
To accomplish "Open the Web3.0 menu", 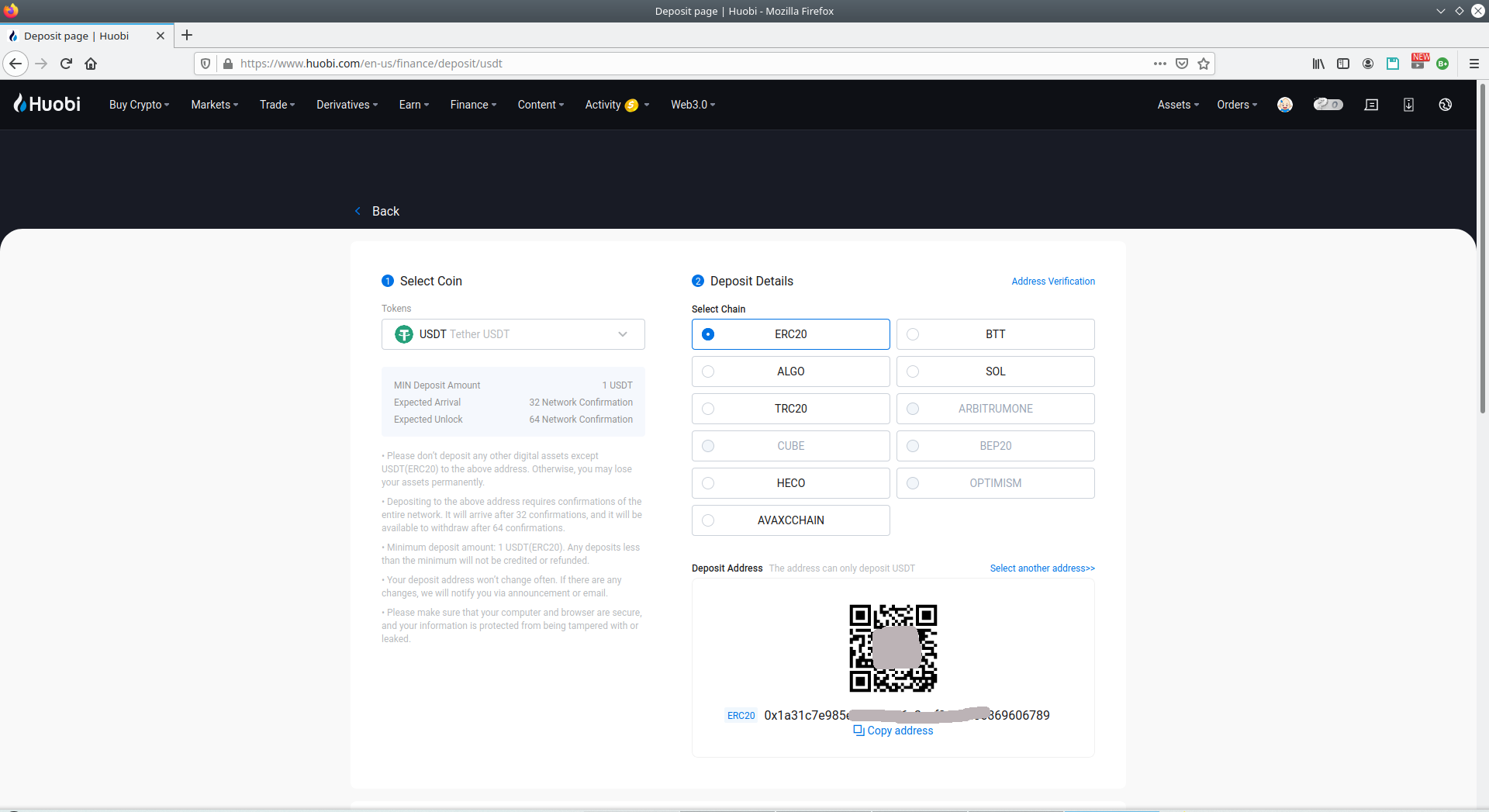I will (x=693, y=105).
